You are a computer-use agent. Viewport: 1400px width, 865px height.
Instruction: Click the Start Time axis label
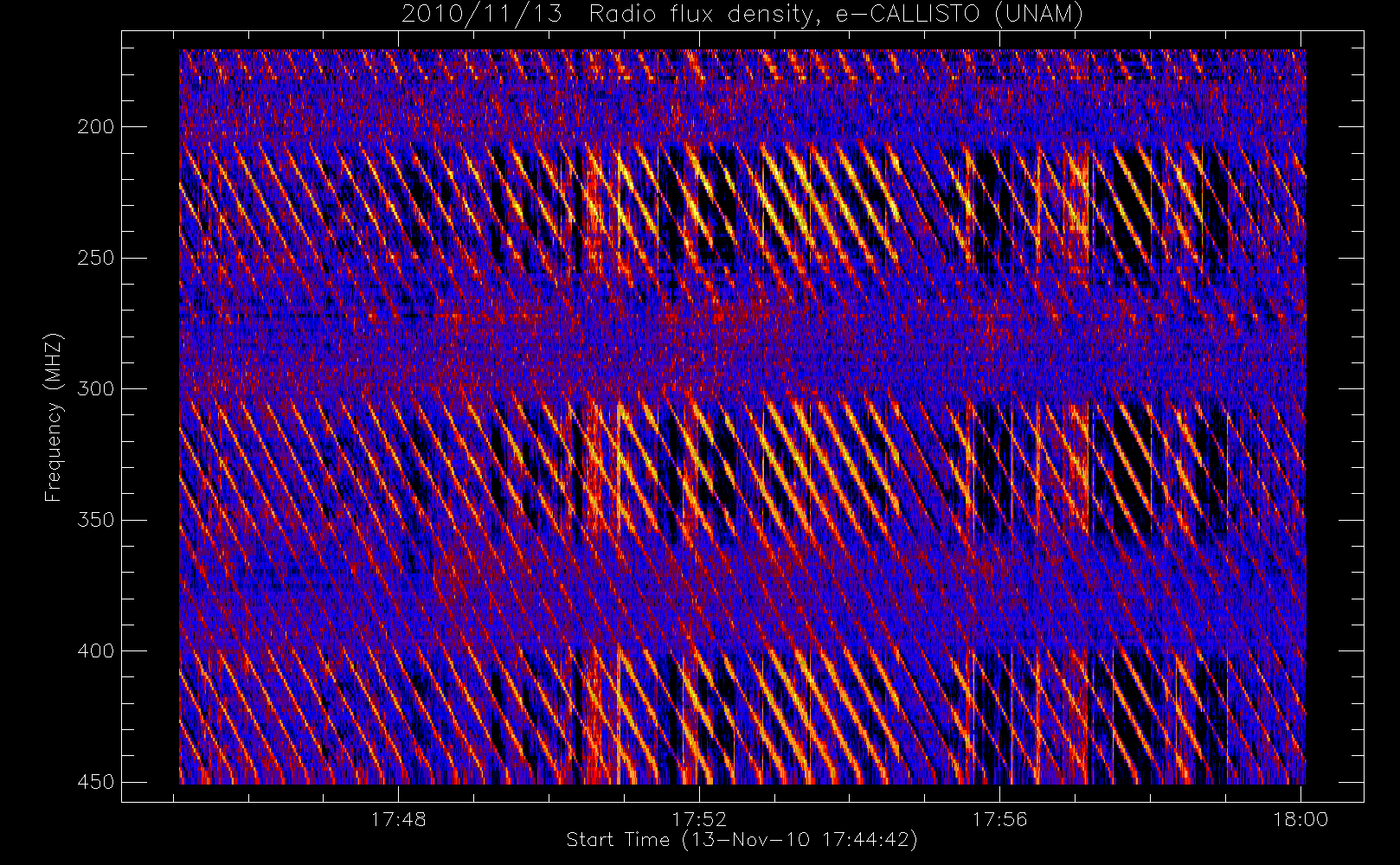point(742,840)
